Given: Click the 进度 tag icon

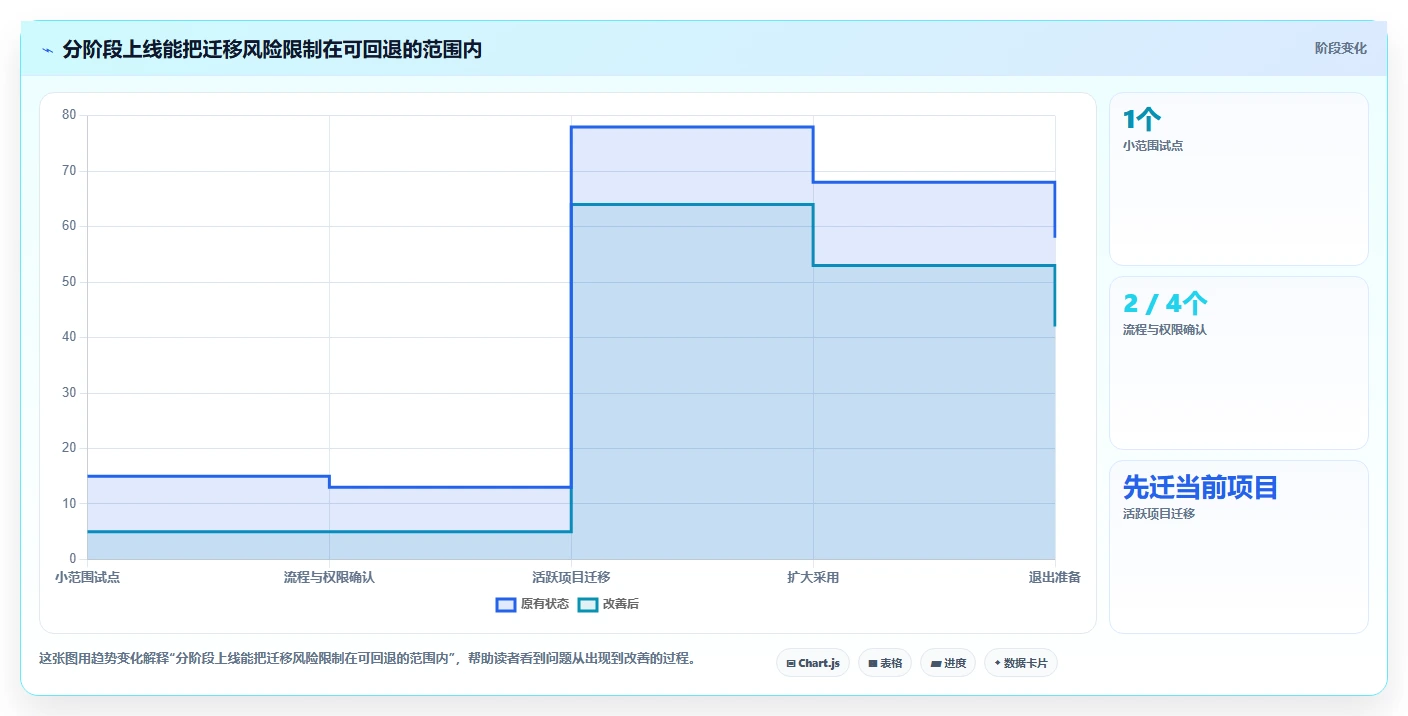Looking at the screenshot, I should point(935,663).
